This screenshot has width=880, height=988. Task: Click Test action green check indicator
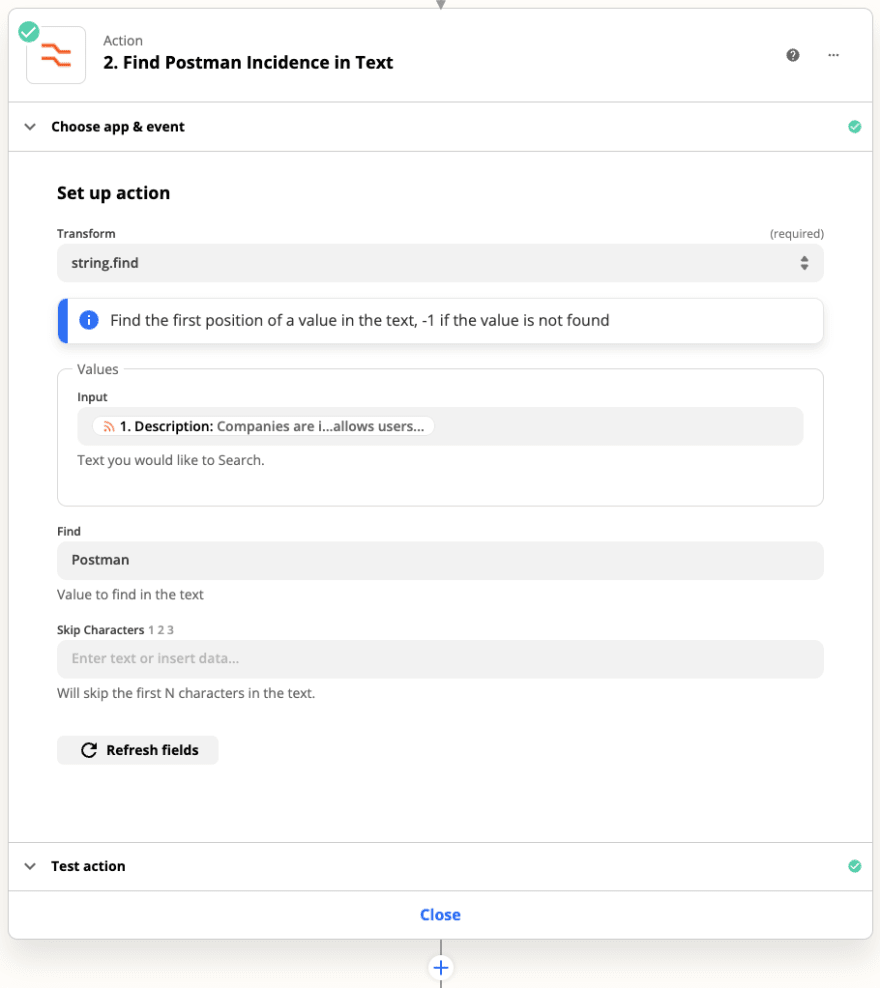854,866
